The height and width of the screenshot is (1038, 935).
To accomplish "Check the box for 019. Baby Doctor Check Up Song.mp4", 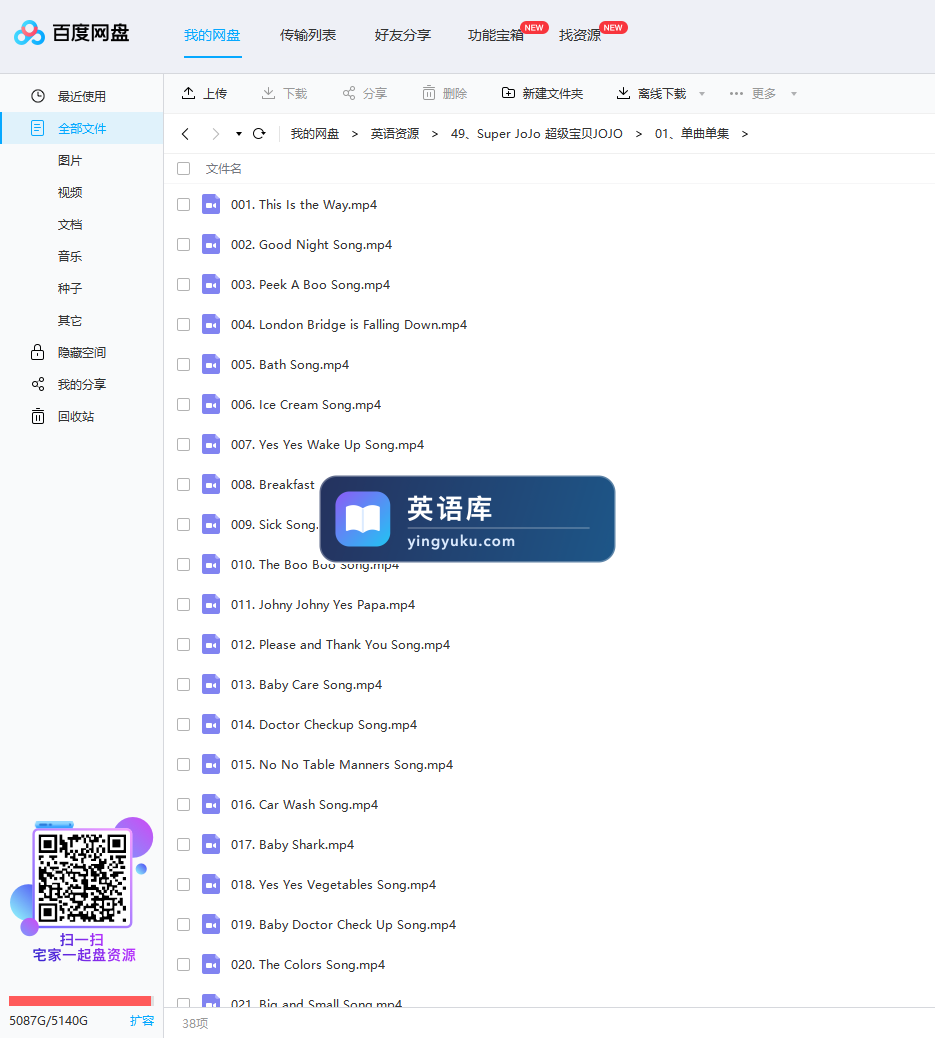I will (x=183, y=925).
